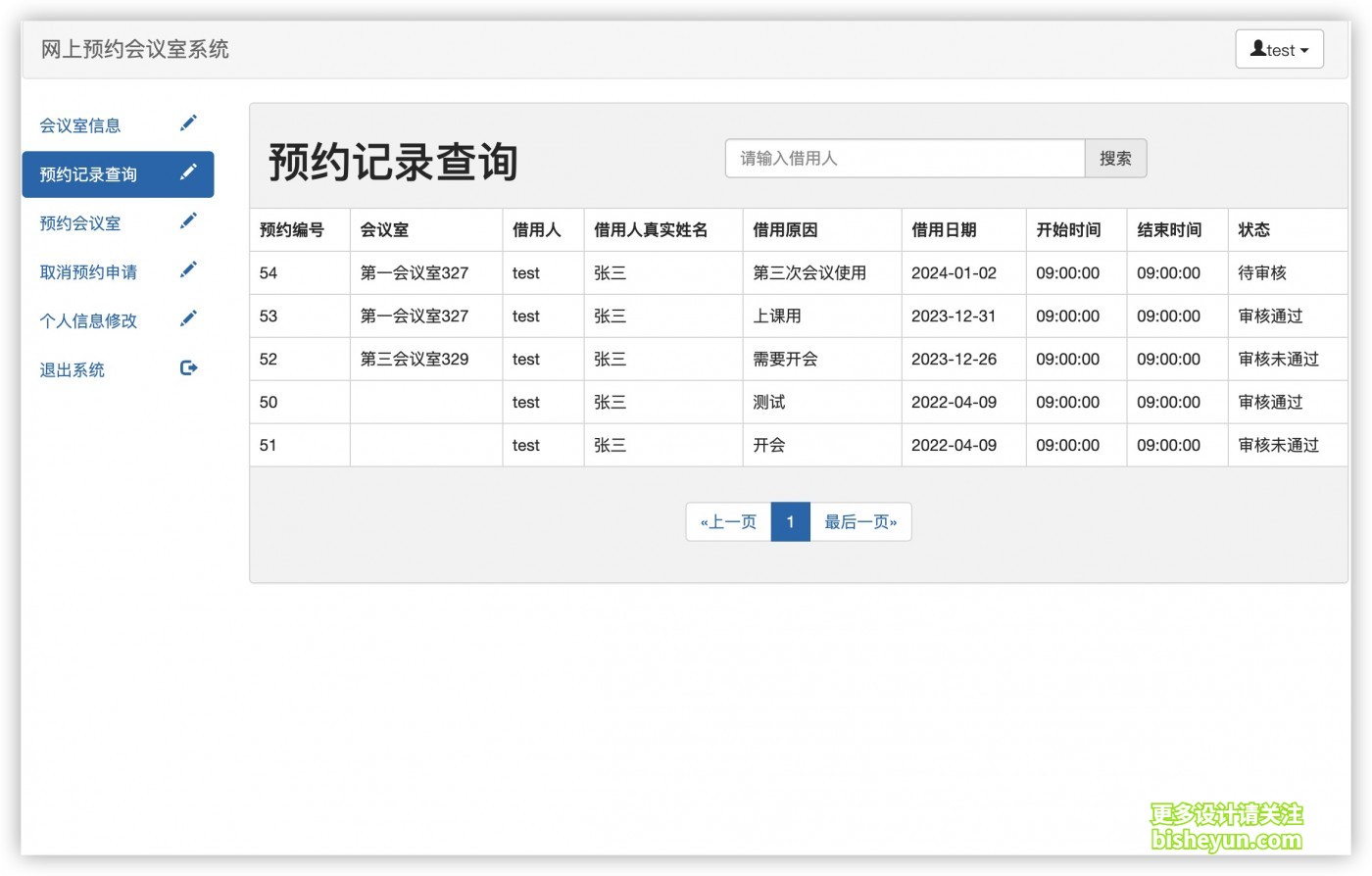
Task: Focus the 请输入借用人 search field
Action: pyautogui.click(x=904, y=159)
